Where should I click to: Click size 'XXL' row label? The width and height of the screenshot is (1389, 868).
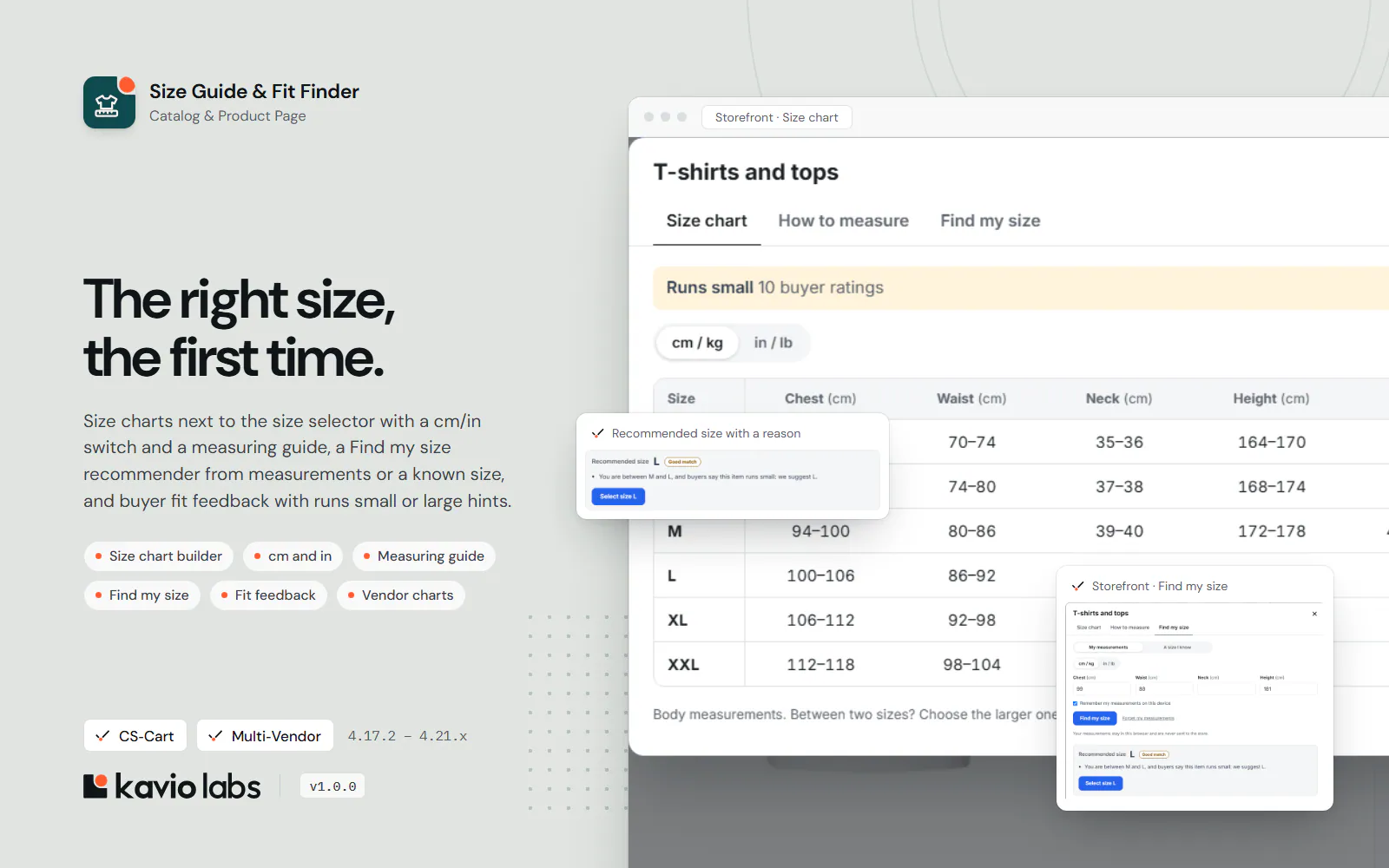point(683,665)
